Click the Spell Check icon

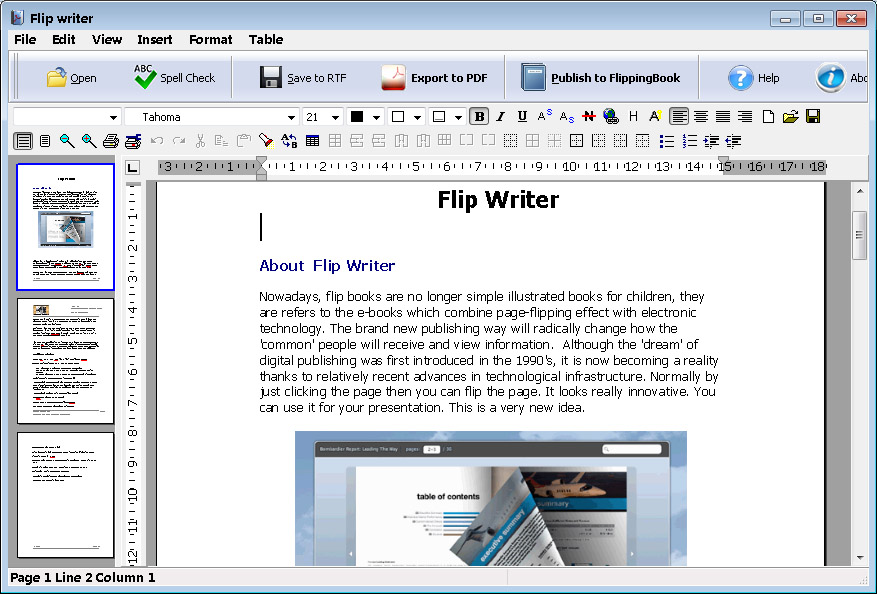(145, 77)
